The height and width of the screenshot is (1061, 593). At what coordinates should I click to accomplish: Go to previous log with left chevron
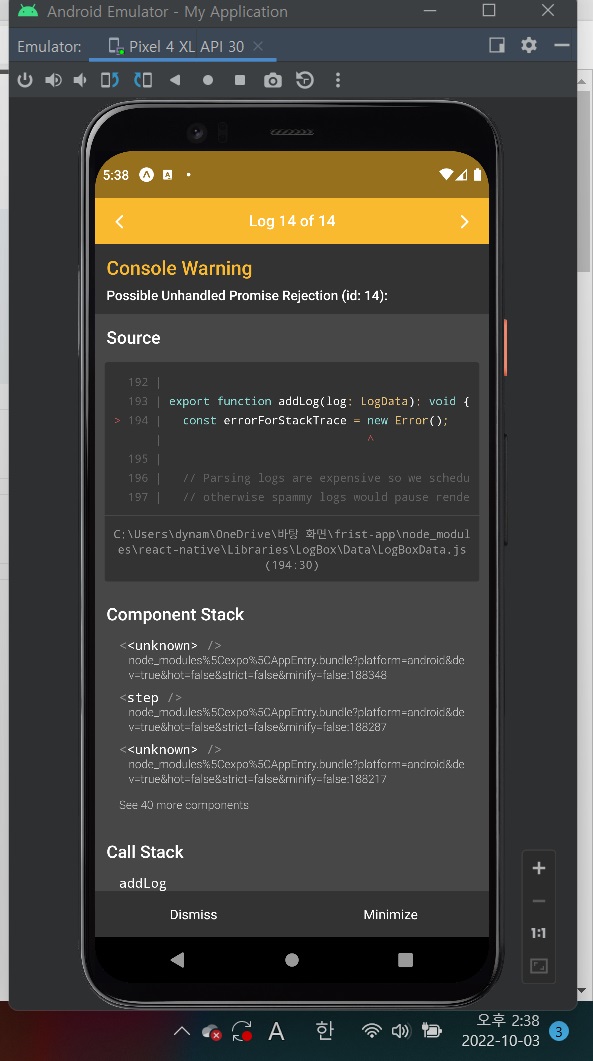pyautogui.click(x=119, y=221)
